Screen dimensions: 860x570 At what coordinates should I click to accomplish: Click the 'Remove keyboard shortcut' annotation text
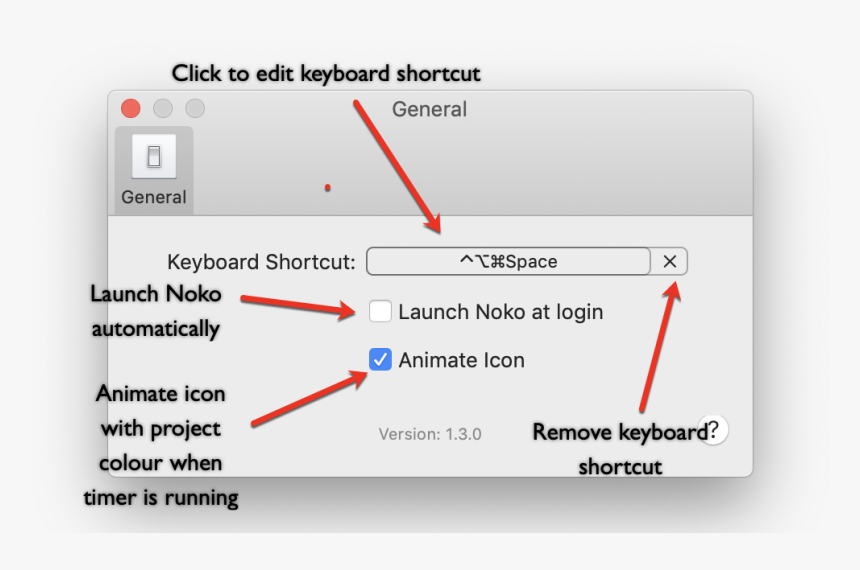pos(620,449)
